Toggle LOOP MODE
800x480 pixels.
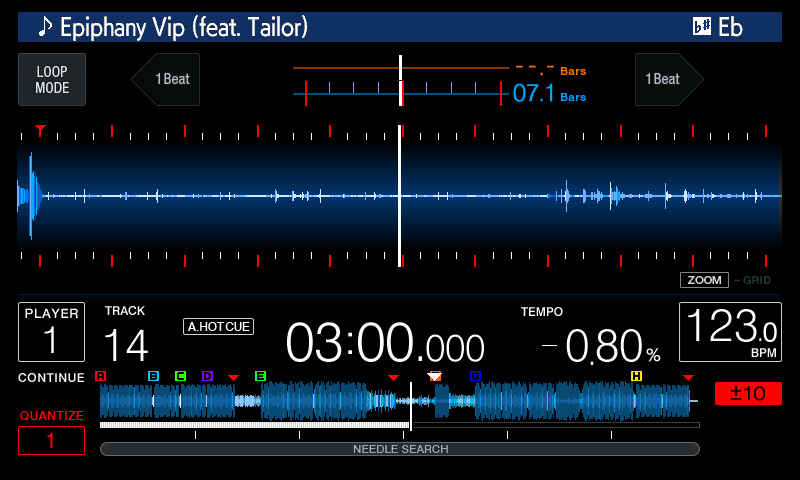pyautogui.click(x=52, y=80)
